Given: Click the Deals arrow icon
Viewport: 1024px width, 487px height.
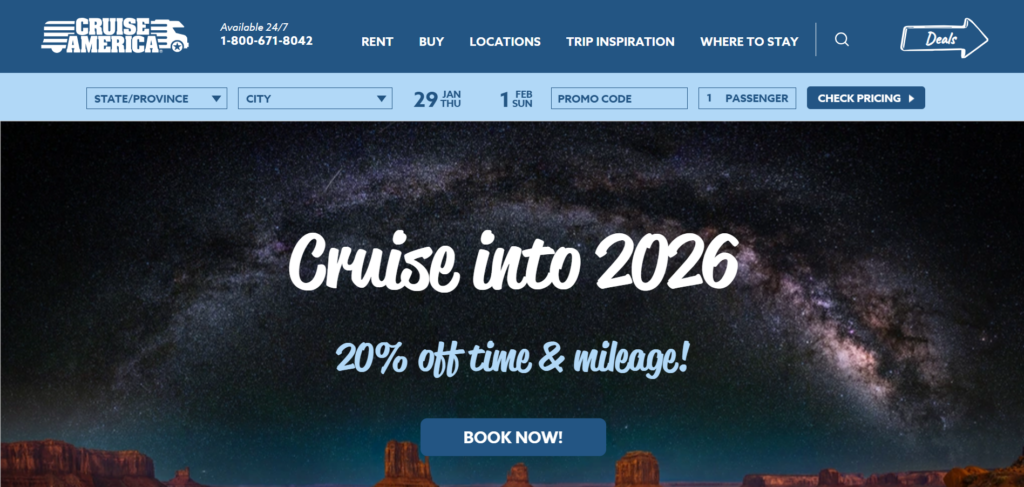Looking at the screenshot, I should tap(944, 38).
